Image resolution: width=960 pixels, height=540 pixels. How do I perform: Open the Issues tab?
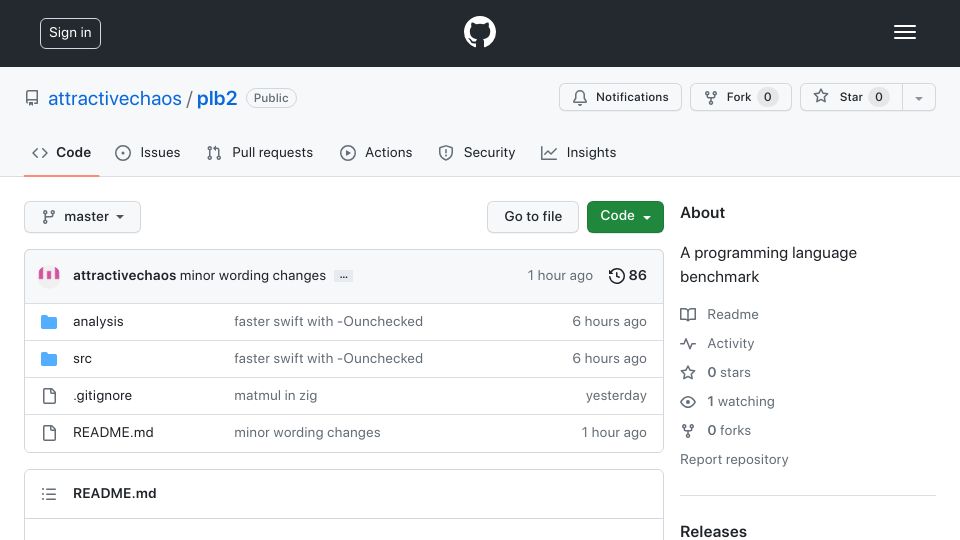point(148,152)
